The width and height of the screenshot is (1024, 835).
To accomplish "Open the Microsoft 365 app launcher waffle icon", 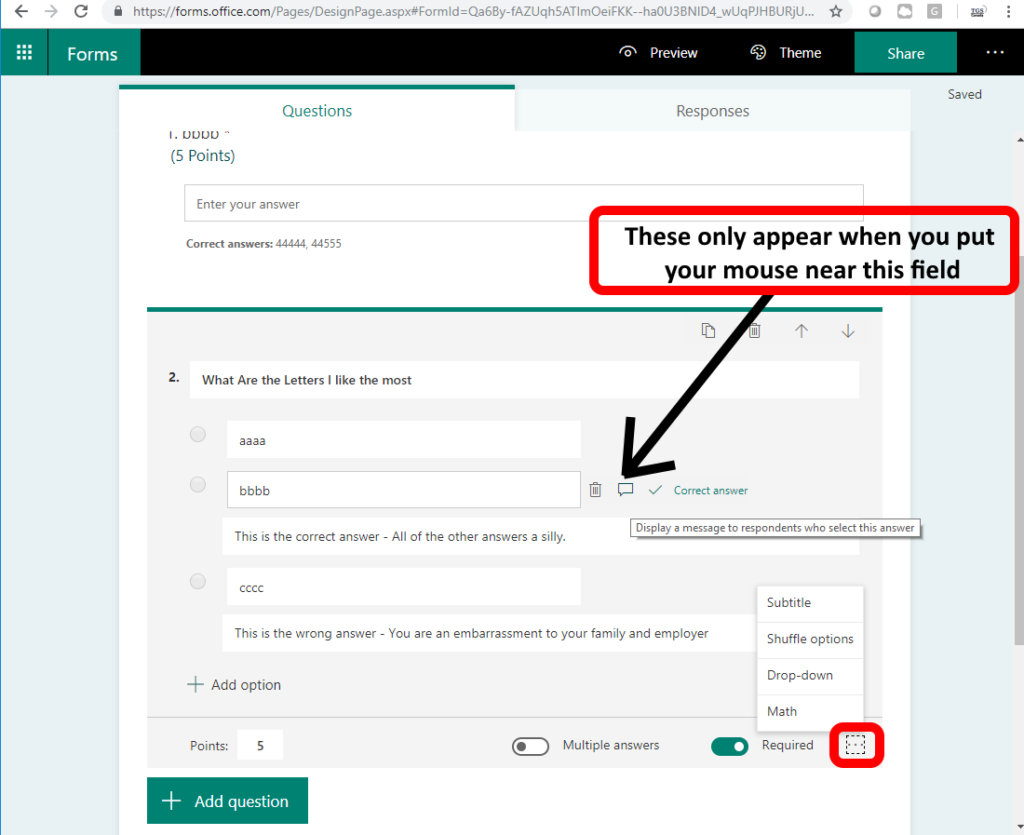I will pos(22,51).
